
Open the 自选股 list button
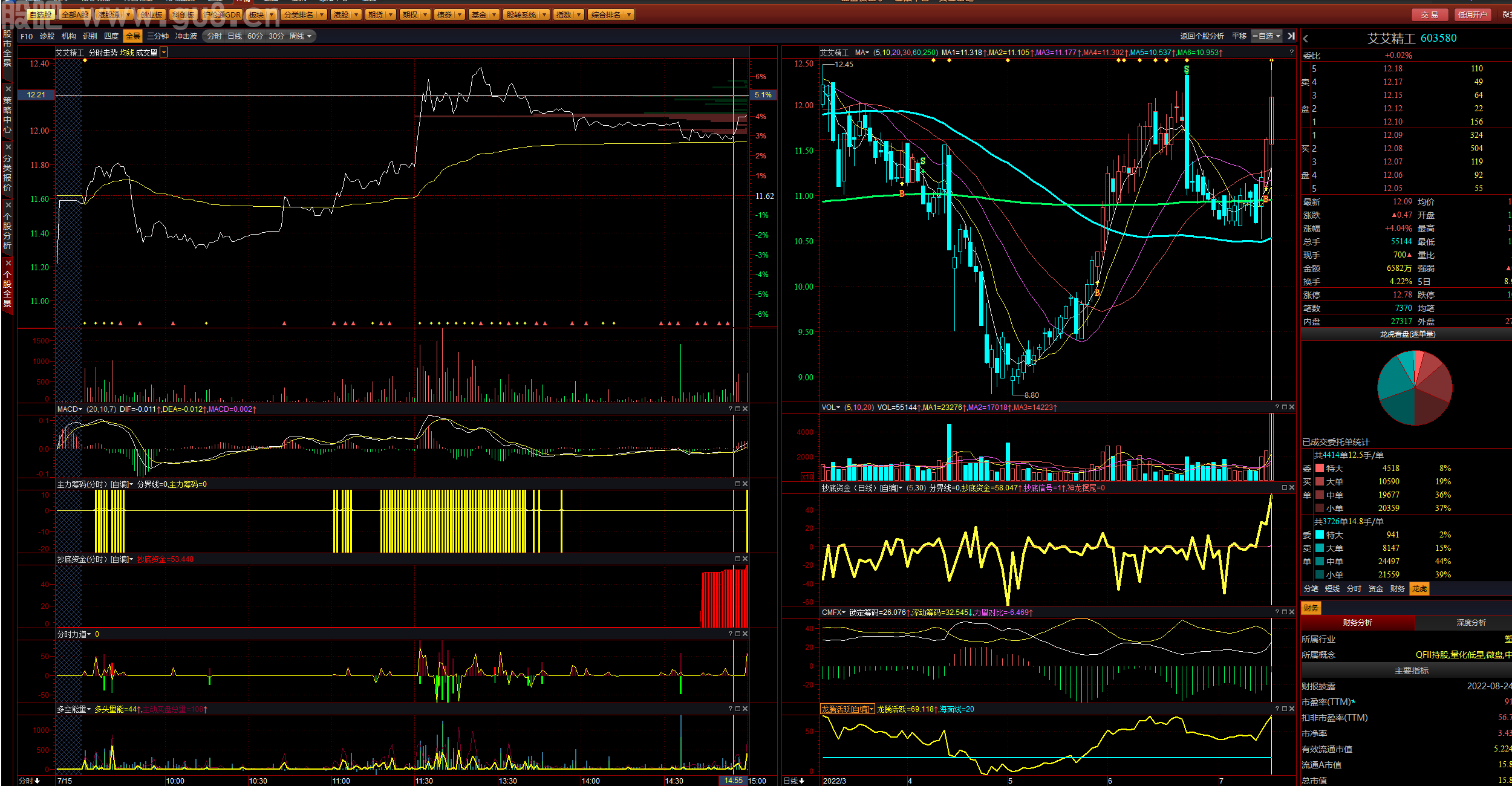41,15
